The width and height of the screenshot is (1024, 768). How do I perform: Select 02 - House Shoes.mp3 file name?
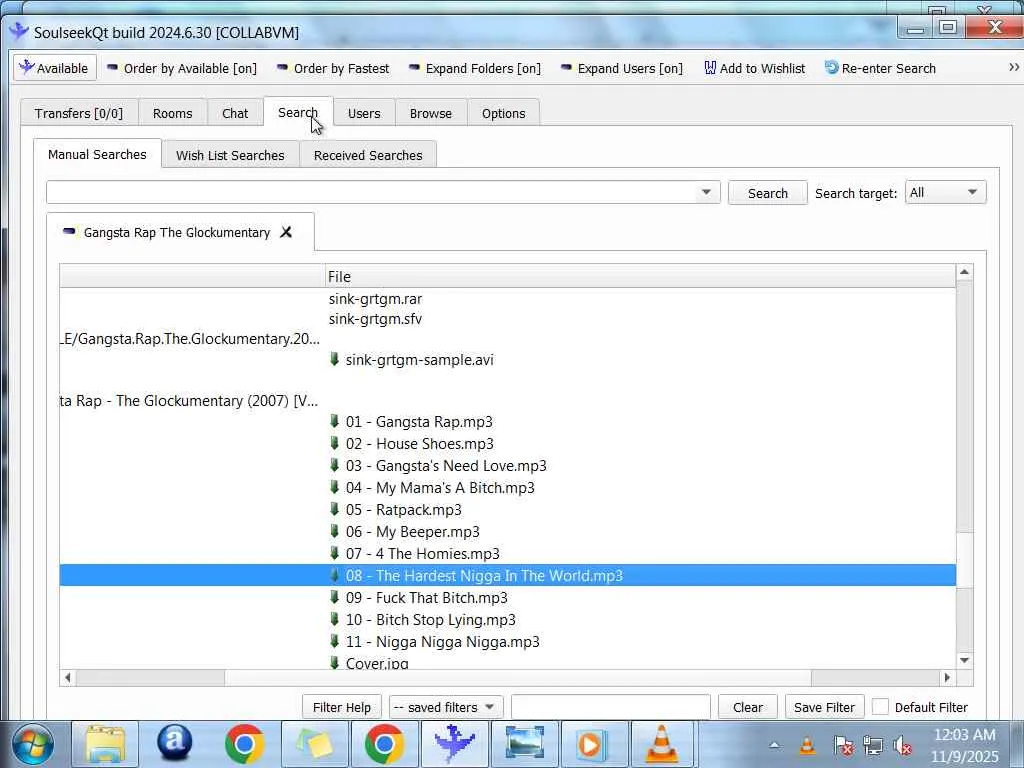coord(420,444)
